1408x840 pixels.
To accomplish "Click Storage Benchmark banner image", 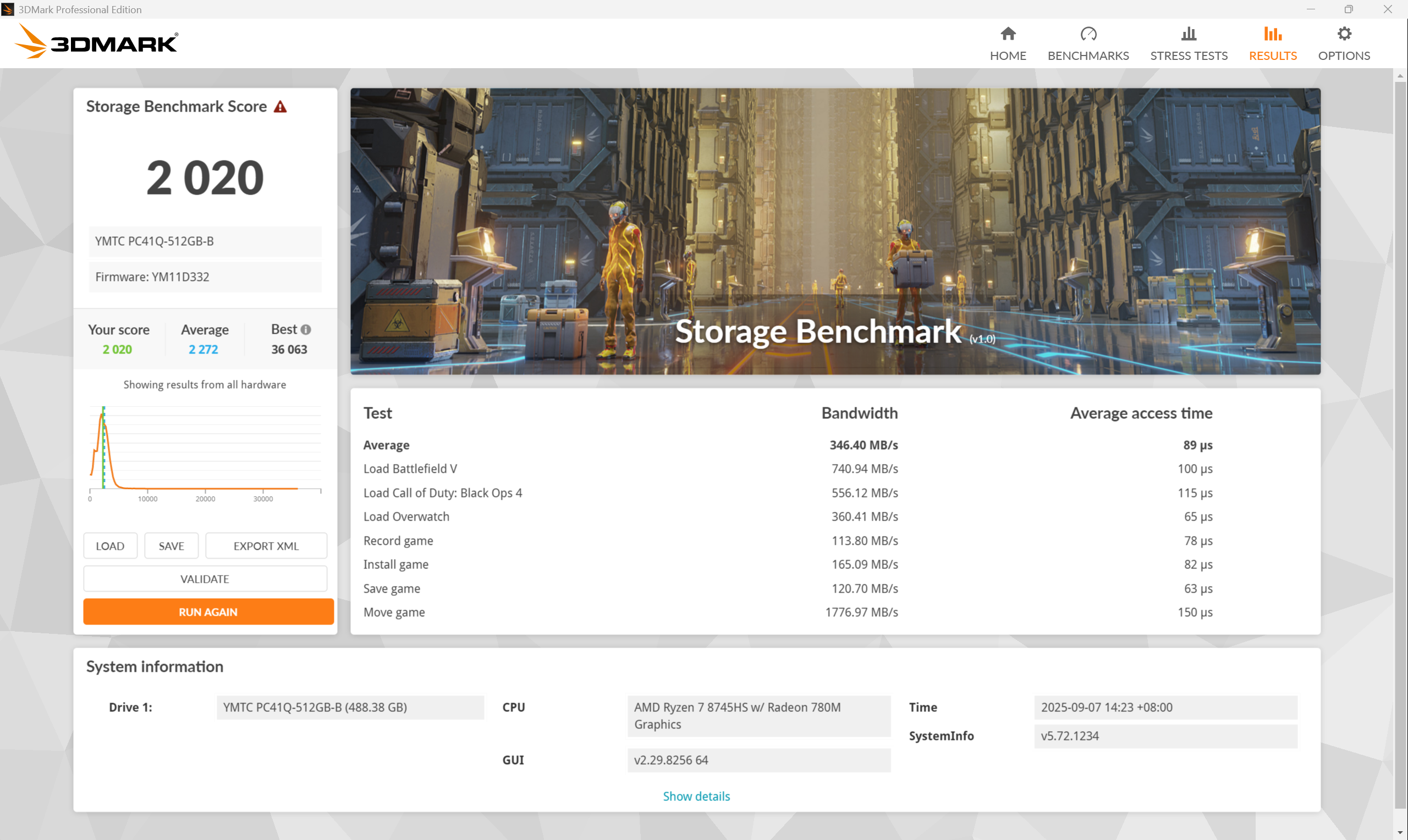I will (834, 231).
